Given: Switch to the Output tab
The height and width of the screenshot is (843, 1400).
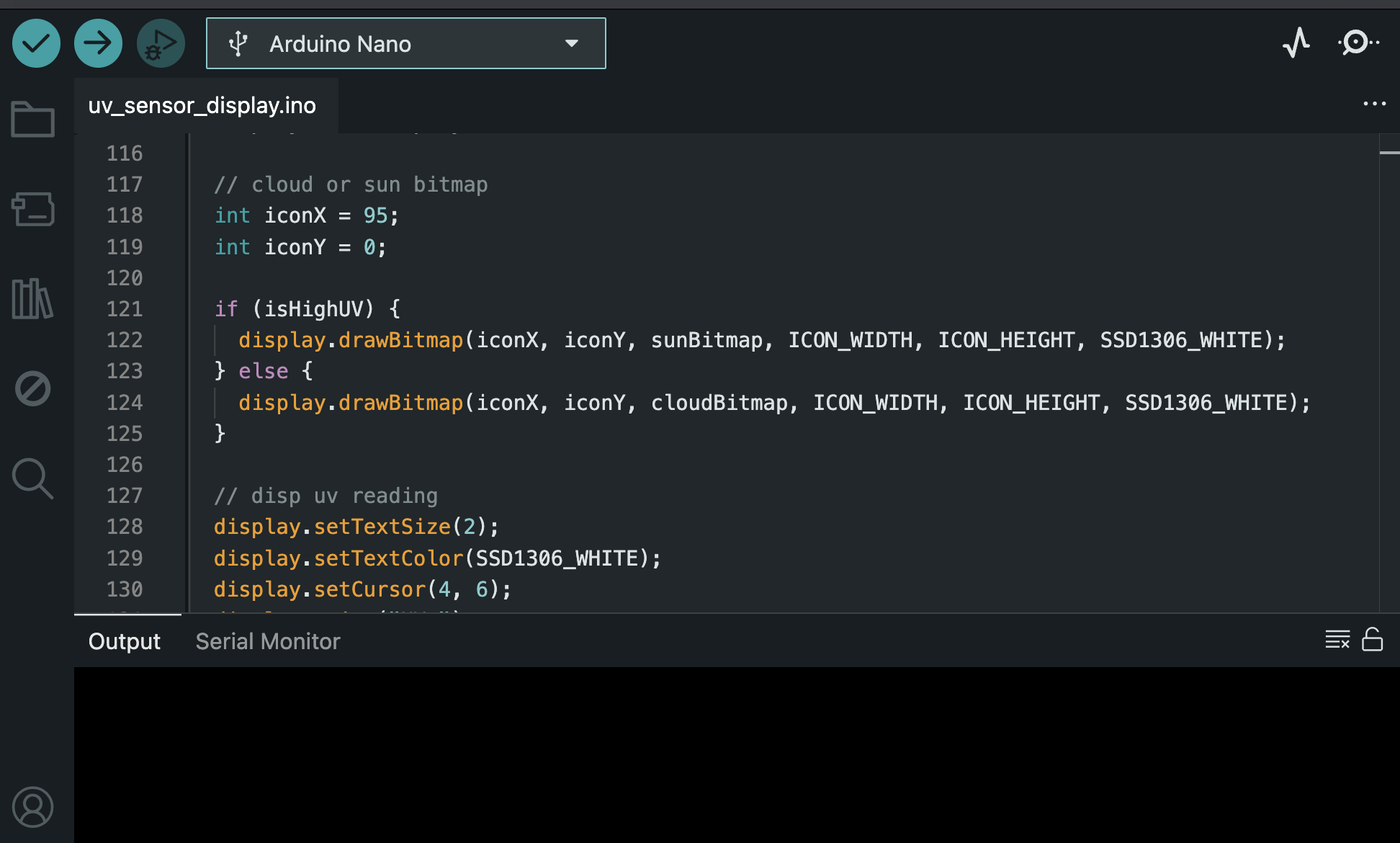Looking at the screenshot, I should click(125, 641).
